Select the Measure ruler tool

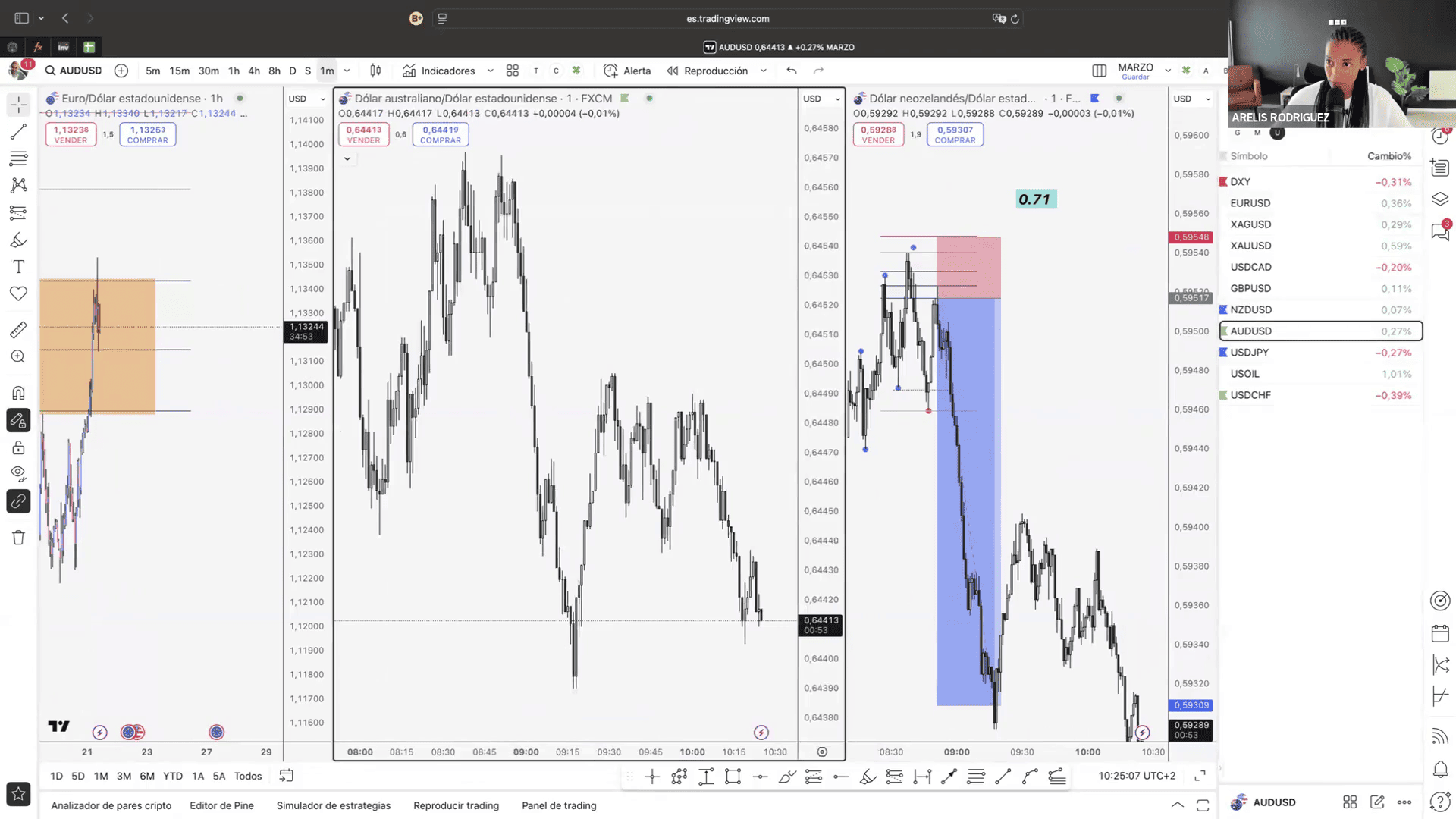tap(18, 330)
